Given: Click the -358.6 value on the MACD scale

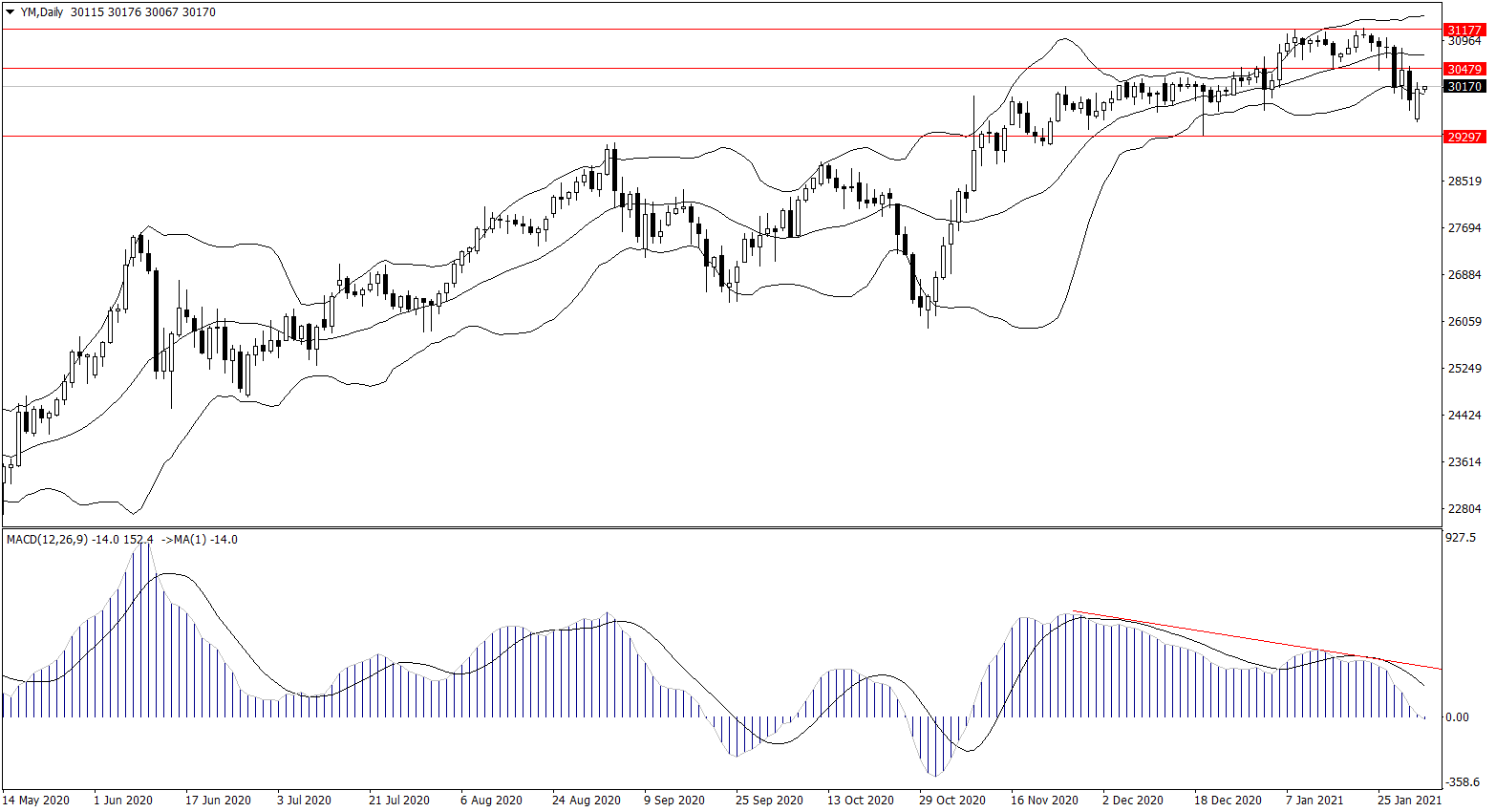Looking at the screenshot, I should (x=1462, y=781).
